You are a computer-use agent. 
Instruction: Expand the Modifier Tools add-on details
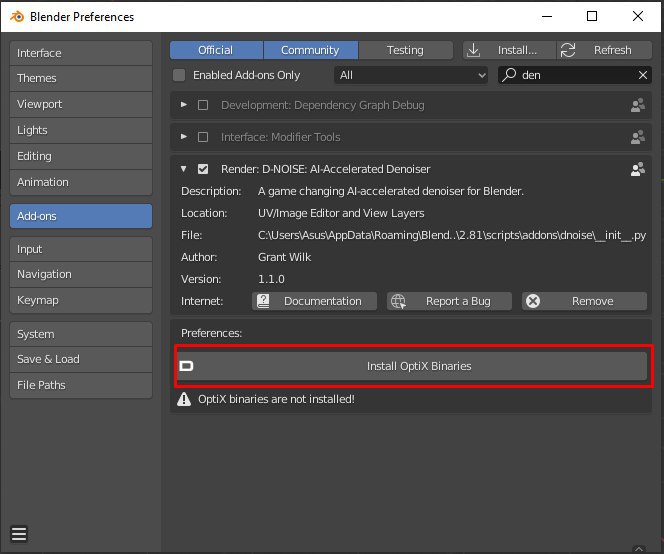tap(183, 136)
